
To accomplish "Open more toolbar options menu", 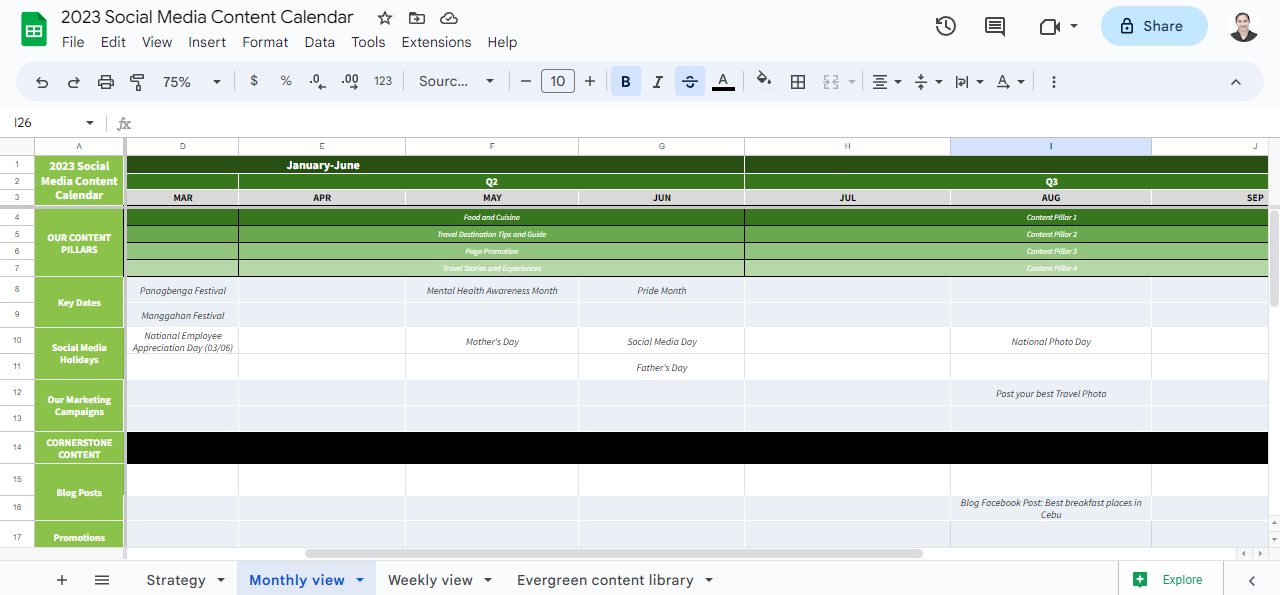I will click(1054, 82).
